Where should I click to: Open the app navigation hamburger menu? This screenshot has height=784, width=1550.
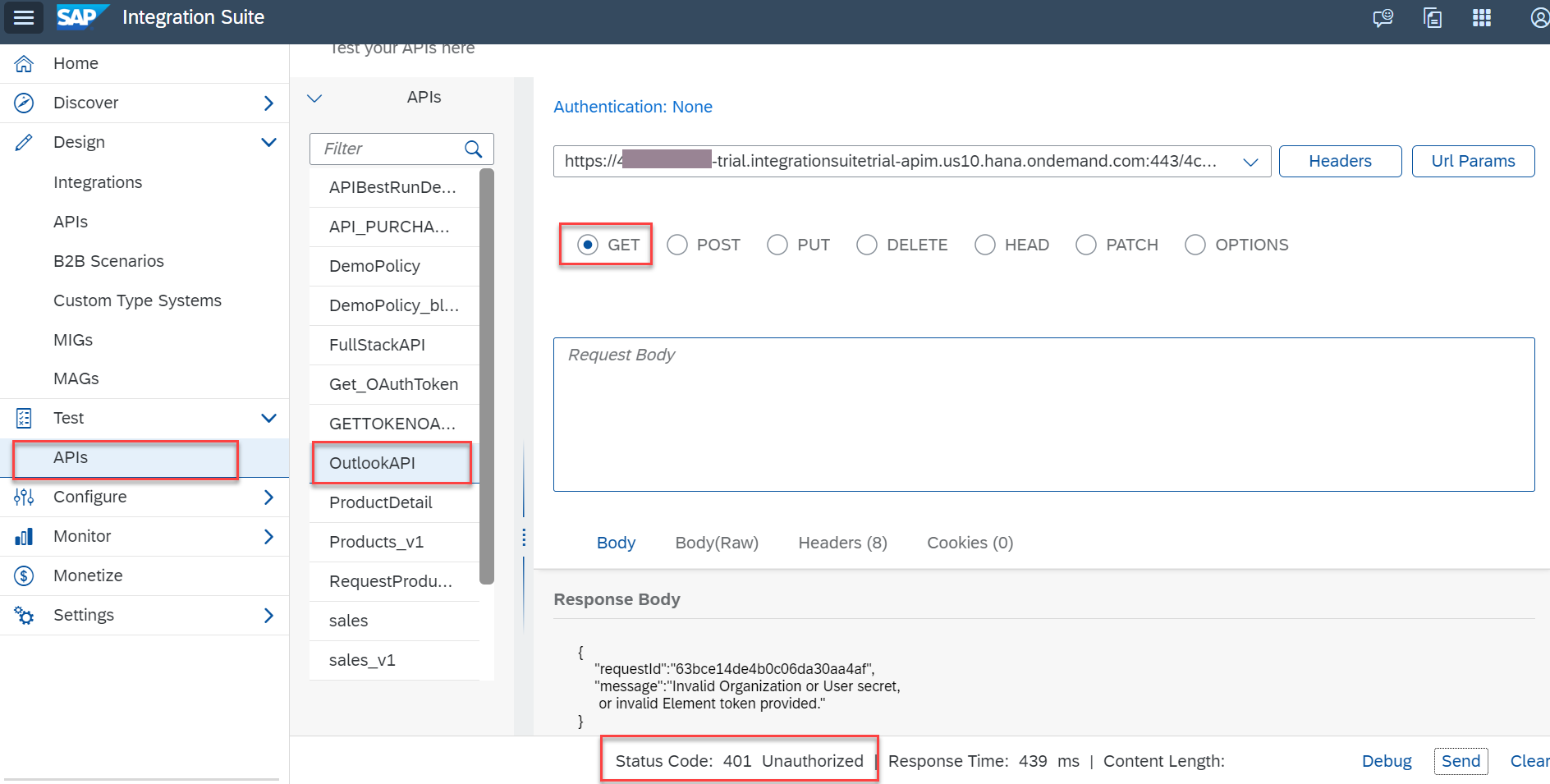(23, 17)
